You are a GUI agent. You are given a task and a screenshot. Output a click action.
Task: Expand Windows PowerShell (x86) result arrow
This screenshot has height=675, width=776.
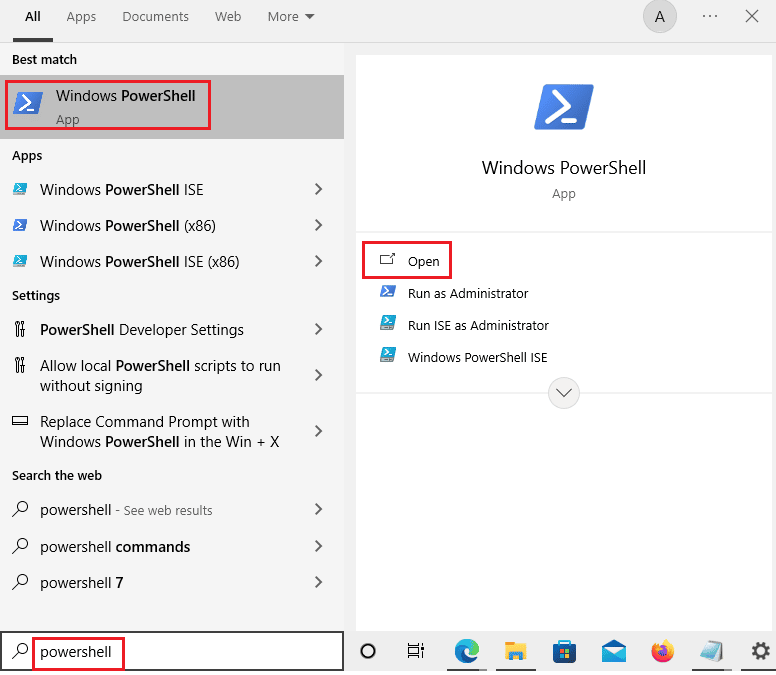[319, 225]
